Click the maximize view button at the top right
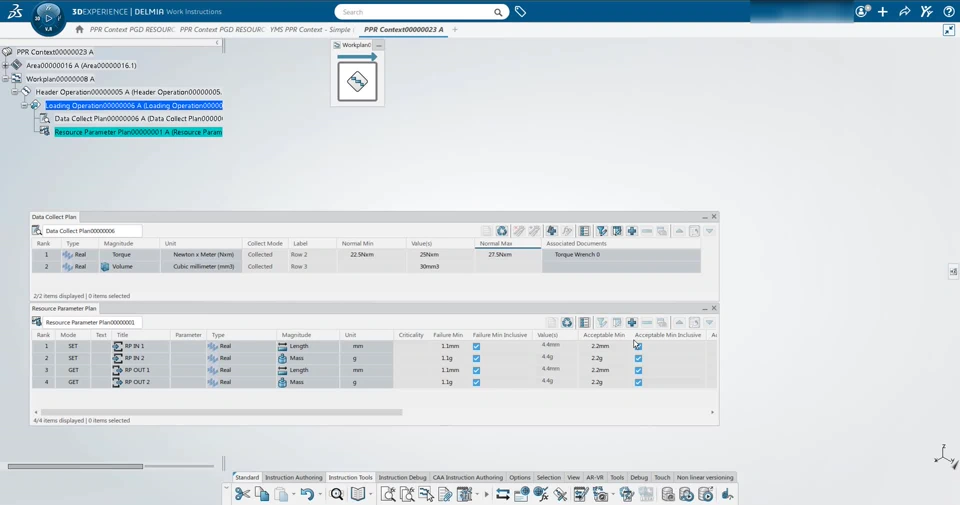The width and height of the screenshot is (960, 505). (948, 29)
